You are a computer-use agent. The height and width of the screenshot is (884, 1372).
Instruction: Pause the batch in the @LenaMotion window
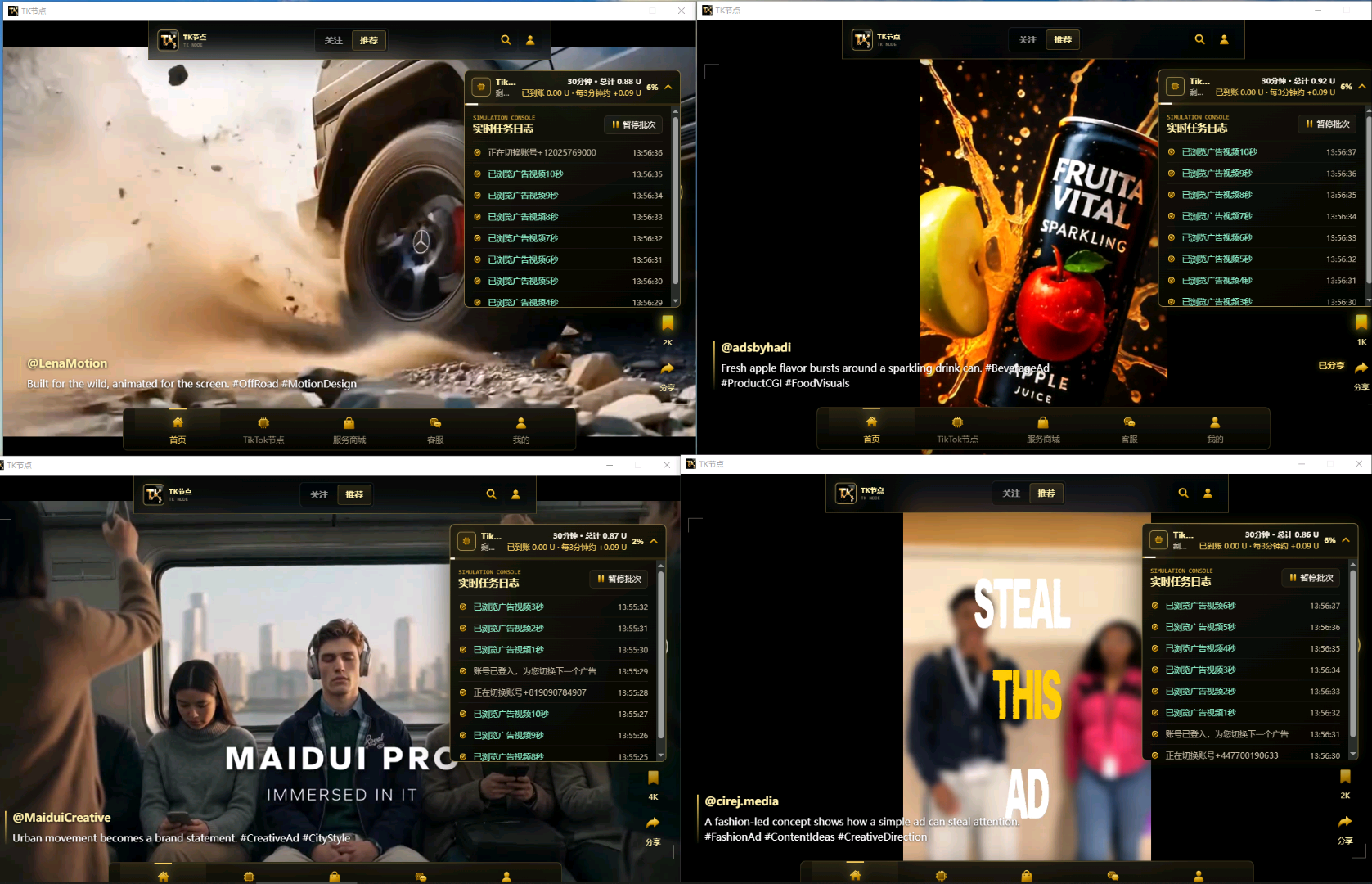(x=634, y=124)
